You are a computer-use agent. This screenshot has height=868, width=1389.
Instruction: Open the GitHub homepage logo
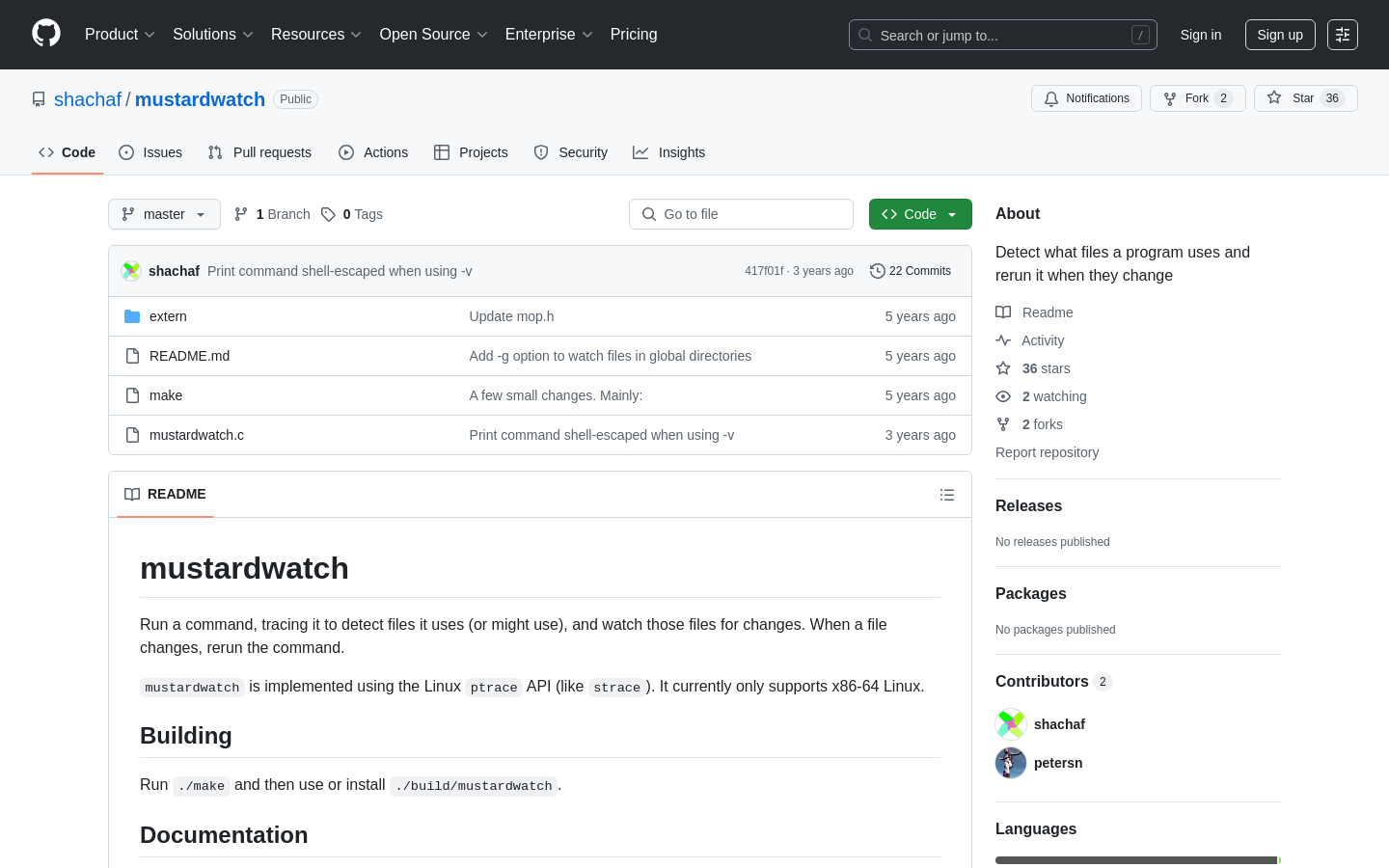[x=46, y=34]
